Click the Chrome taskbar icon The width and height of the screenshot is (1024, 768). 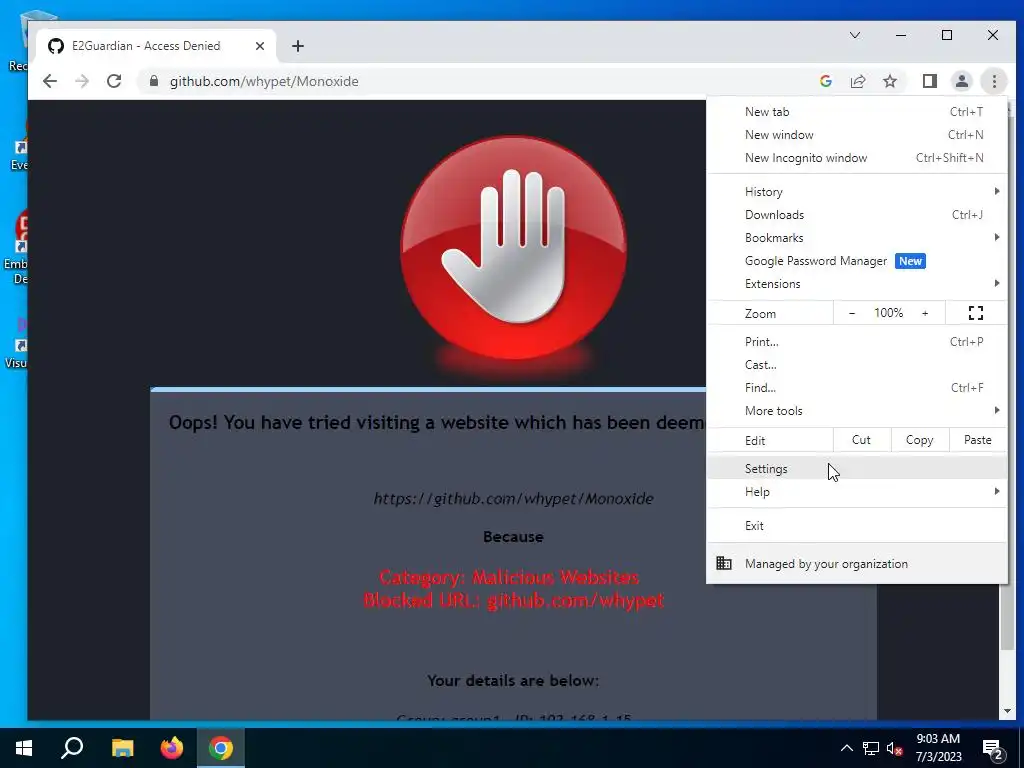pos(221,748)
